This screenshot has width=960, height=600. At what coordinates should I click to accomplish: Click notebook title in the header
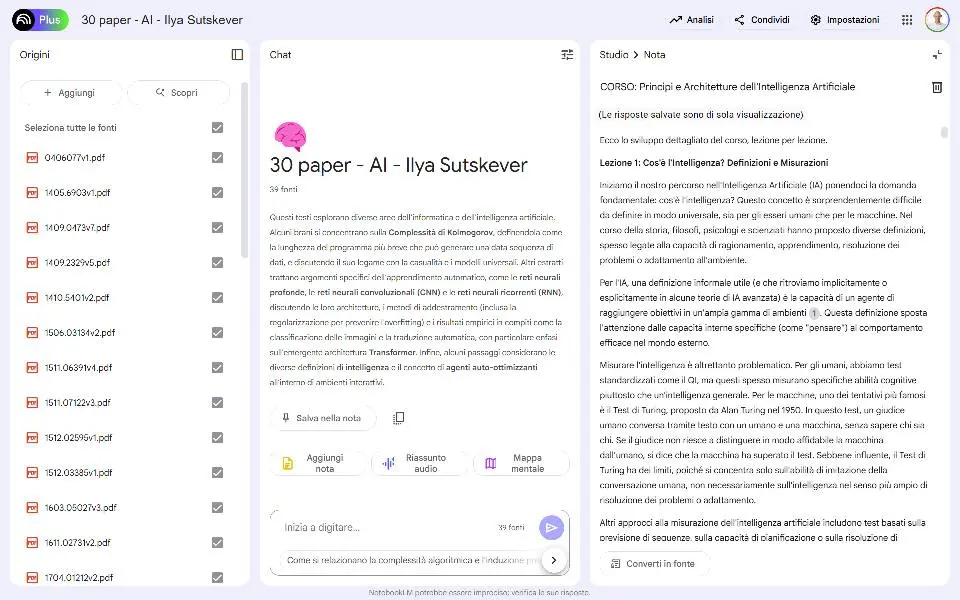point(162,20)
